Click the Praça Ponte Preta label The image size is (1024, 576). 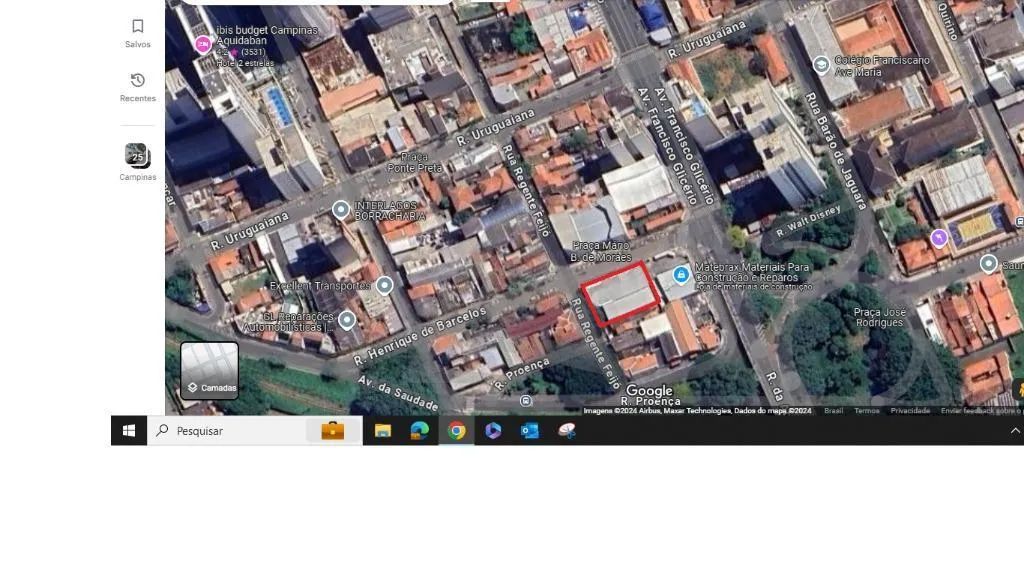click(415, 163)
